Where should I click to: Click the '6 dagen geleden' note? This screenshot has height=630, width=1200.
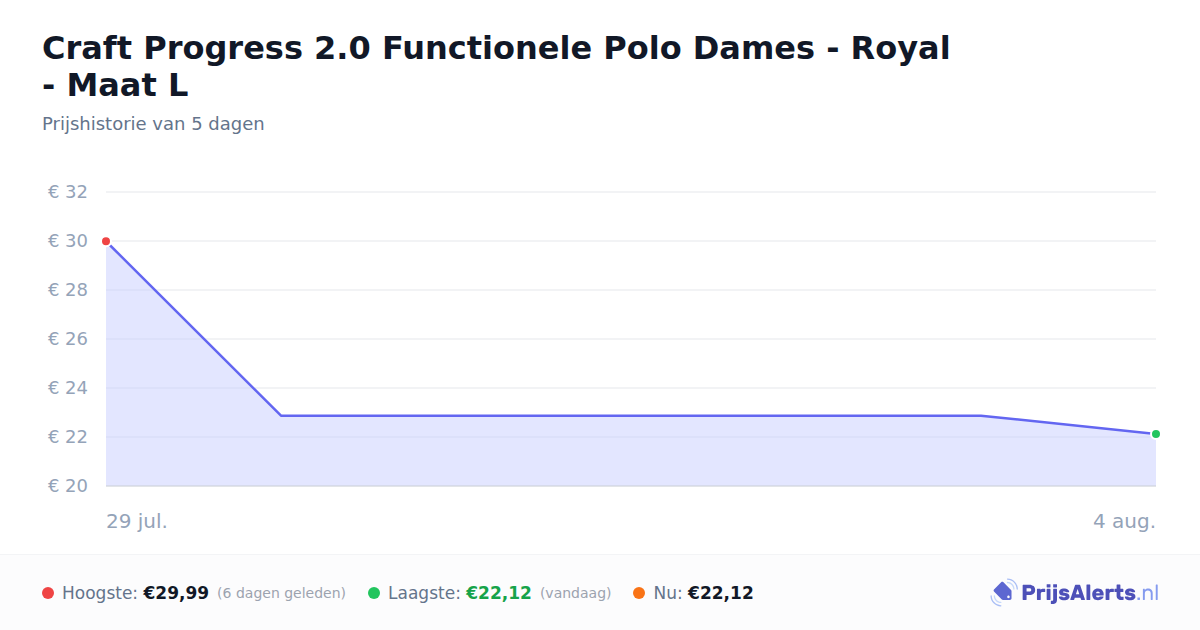[x=281, y=593]
